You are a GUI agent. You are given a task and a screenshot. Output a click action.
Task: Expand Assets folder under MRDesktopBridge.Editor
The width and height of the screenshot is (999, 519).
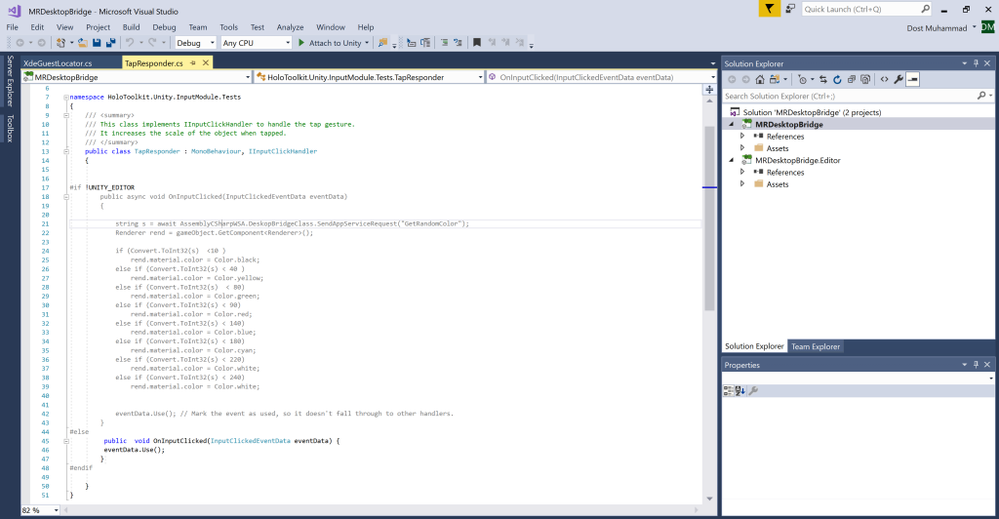[743, 184]
